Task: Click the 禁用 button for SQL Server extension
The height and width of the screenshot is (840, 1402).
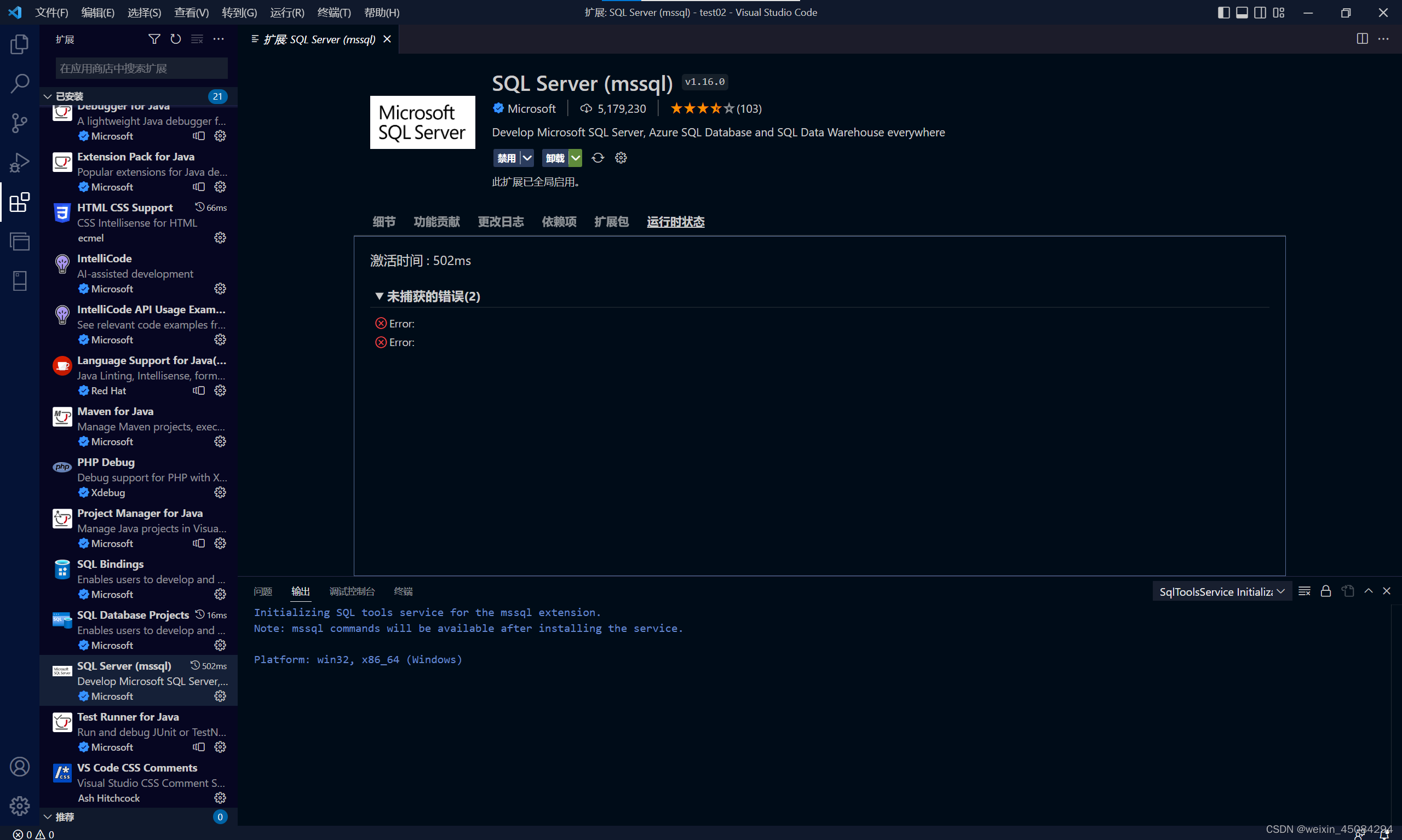Action: (x=507, y=157)
